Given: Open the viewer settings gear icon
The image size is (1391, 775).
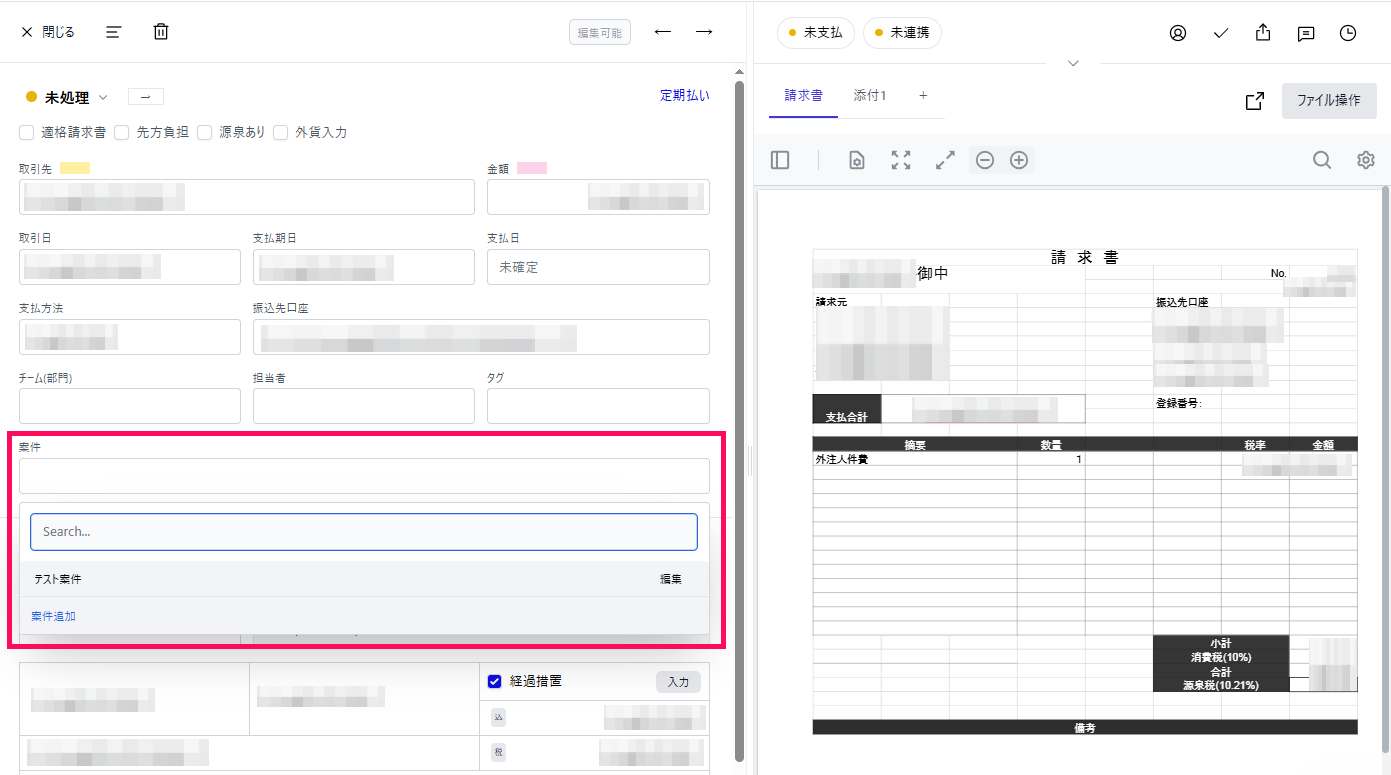Looking at the screenshot, I should (x=1366, y=160).
